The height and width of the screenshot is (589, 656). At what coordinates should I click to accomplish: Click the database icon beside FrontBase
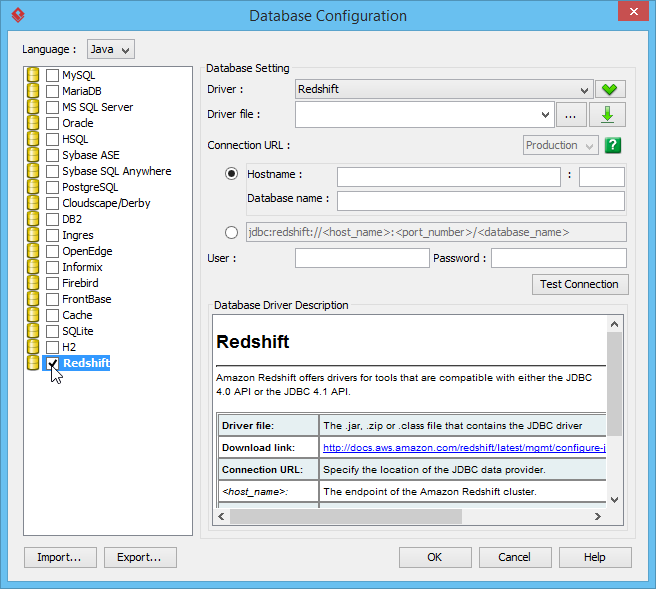click(33, 299)
